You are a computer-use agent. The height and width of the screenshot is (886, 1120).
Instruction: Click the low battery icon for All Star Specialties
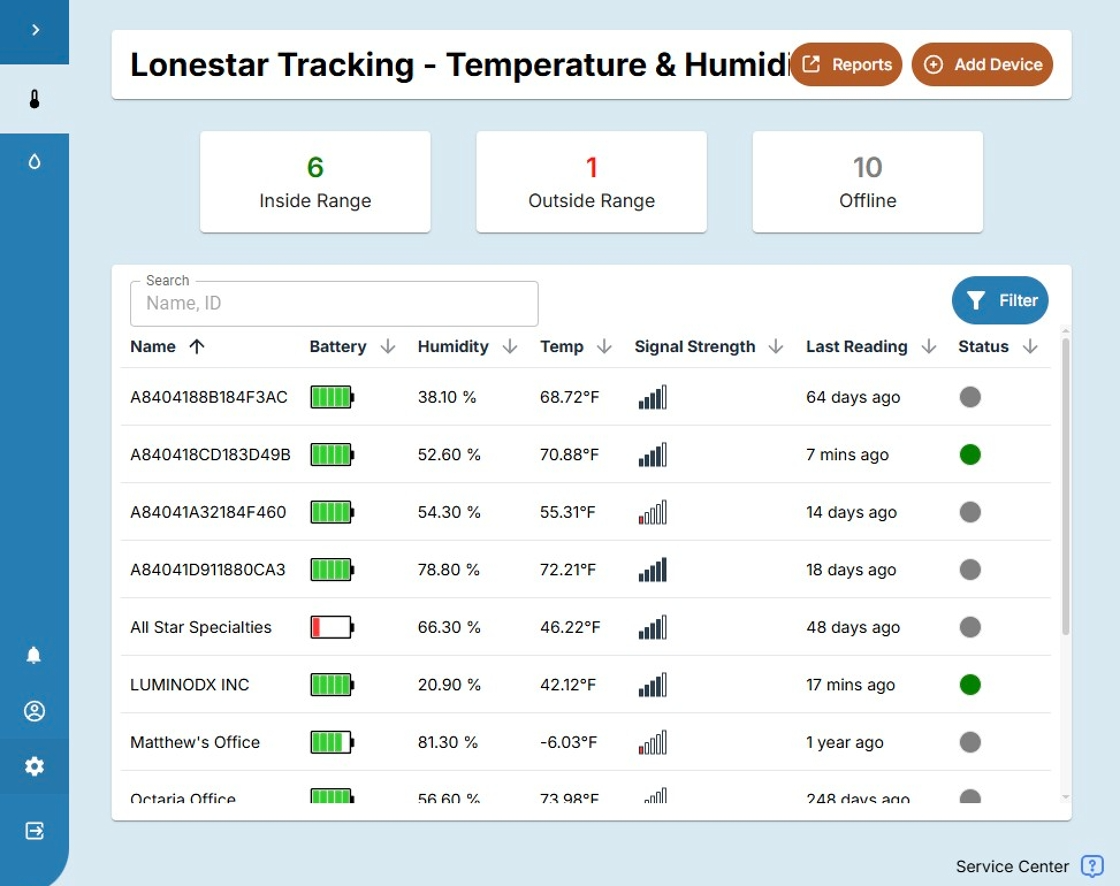(x=332, y=627)
